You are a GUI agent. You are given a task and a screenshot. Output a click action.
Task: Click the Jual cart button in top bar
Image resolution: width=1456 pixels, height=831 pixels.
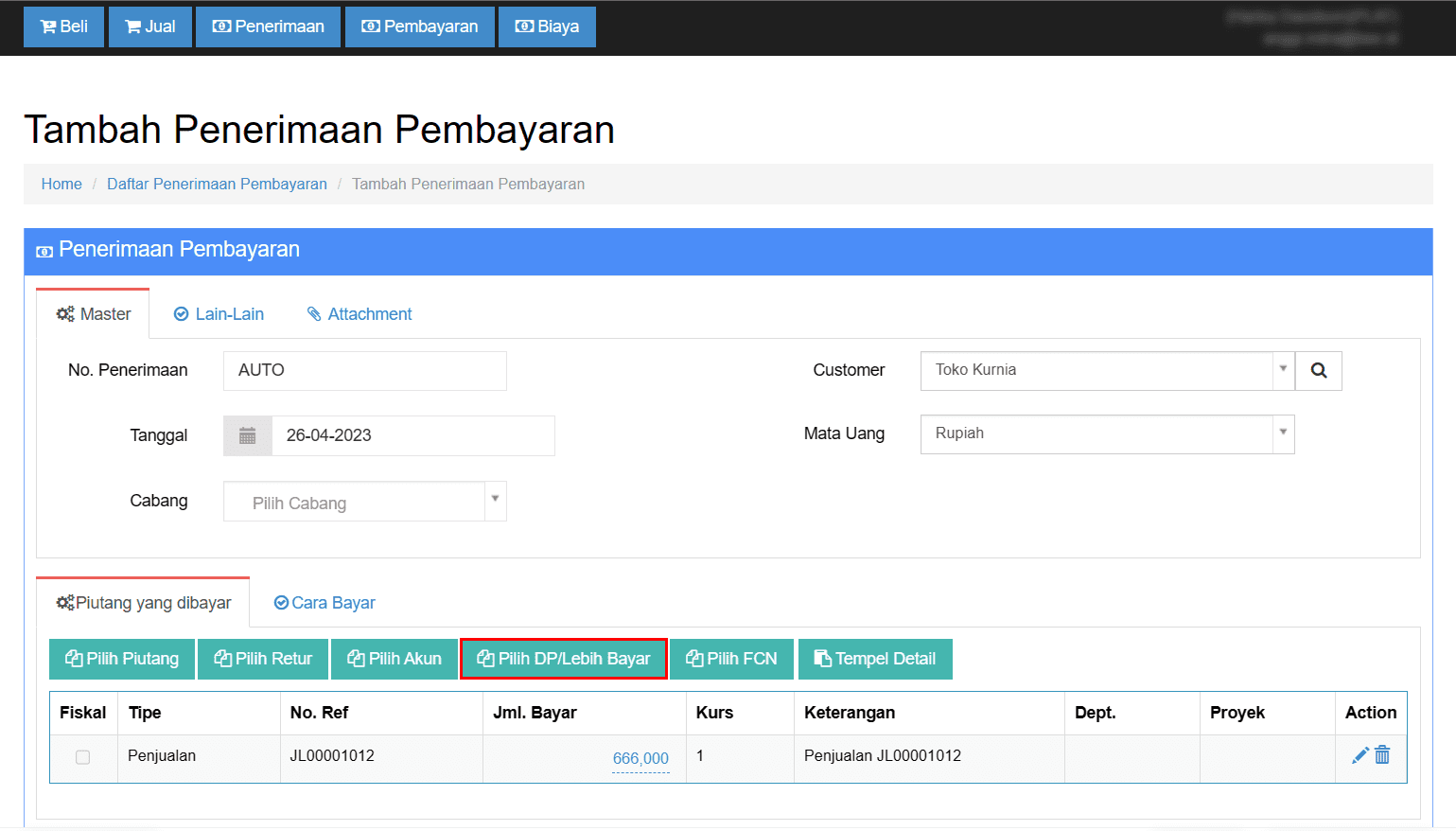pyautogui.click(x=149, y=27)
